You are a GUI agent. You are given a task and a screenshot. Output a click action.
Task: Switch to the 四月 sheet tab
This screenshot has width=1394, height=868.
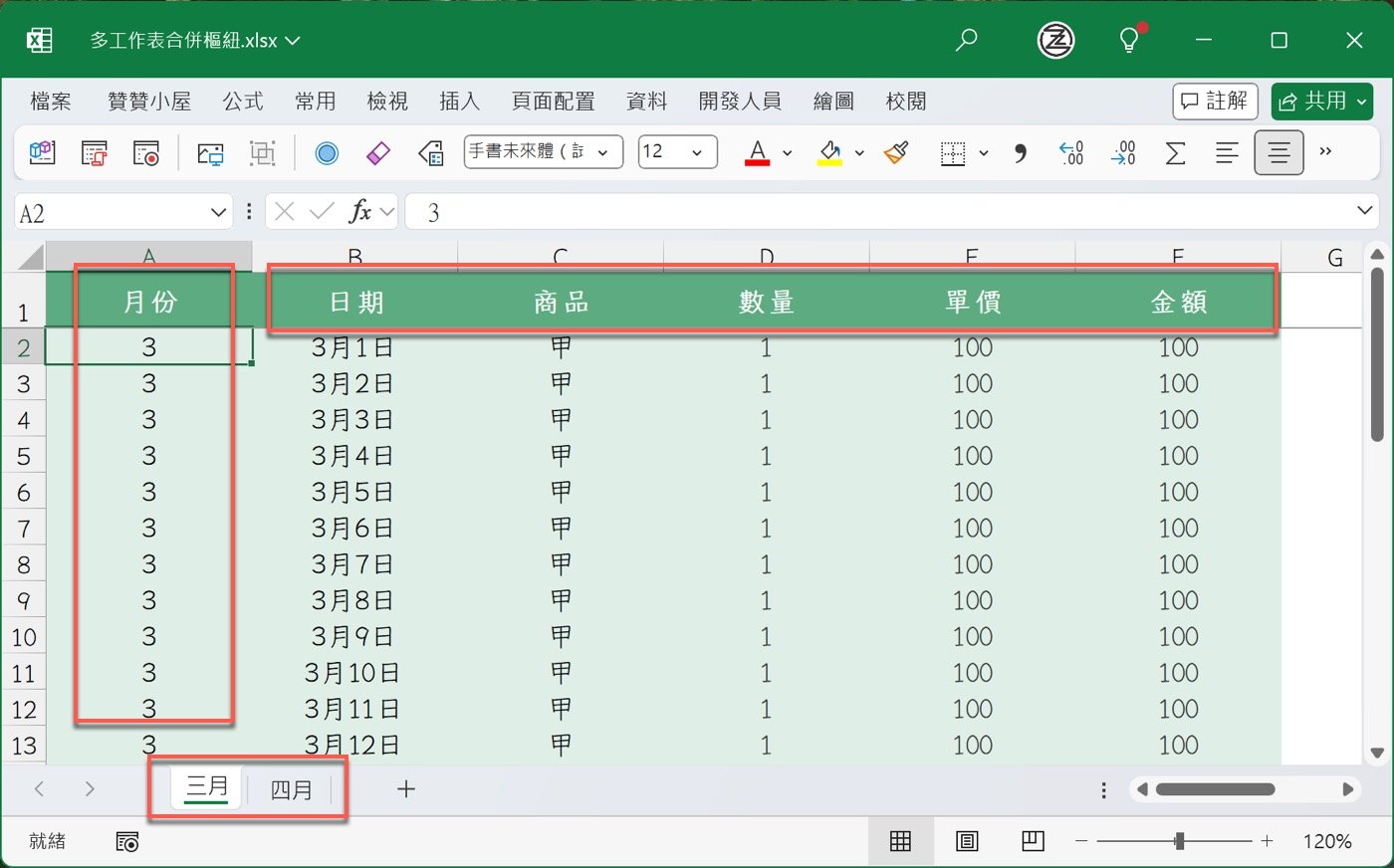point(292,789)
